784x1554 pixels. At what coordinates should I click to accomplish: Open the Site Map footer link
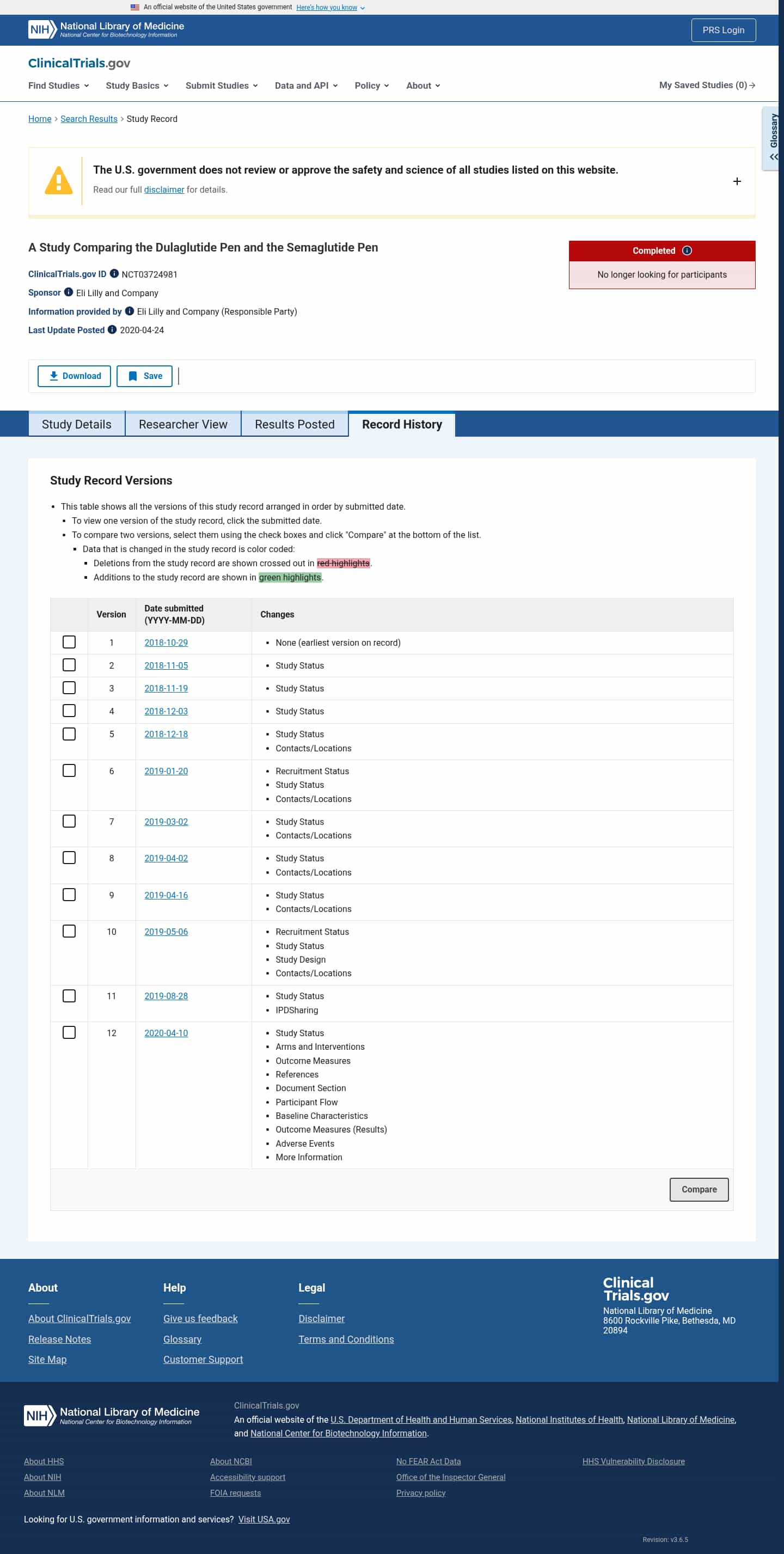click(48, 1359)
